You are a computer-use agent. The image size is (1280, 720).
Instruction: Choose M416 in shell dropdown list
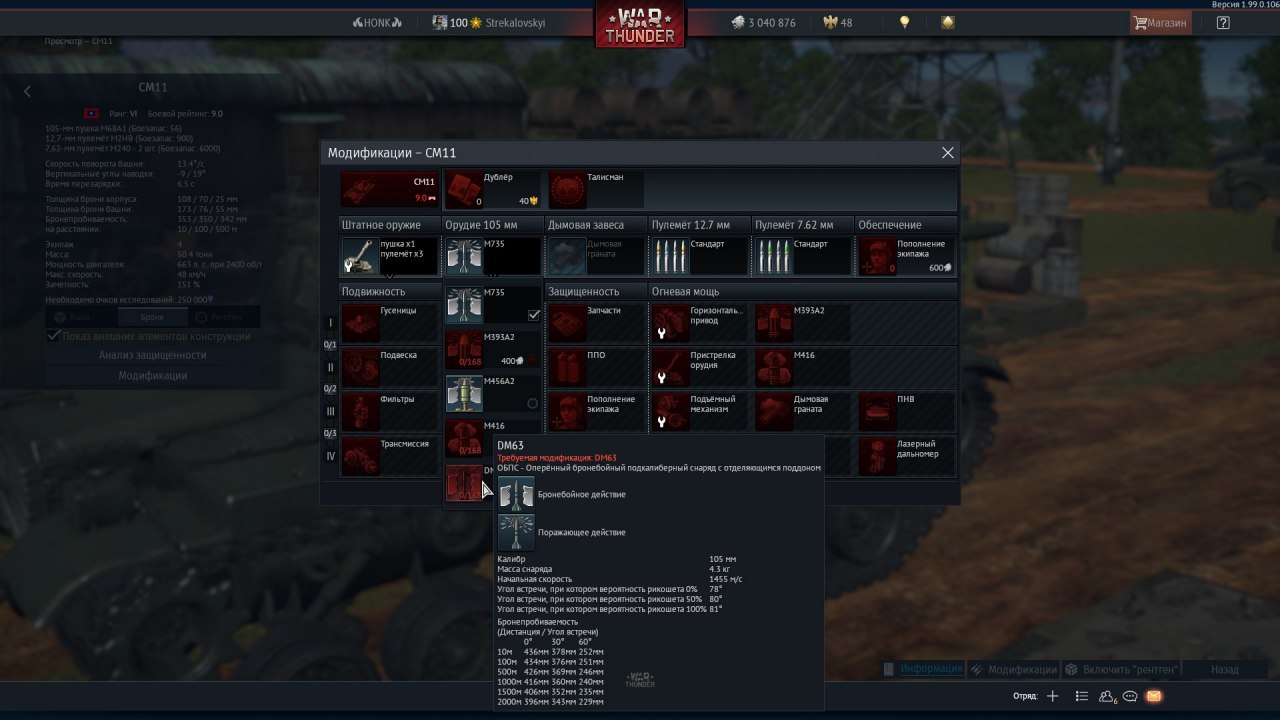point(493,437)
